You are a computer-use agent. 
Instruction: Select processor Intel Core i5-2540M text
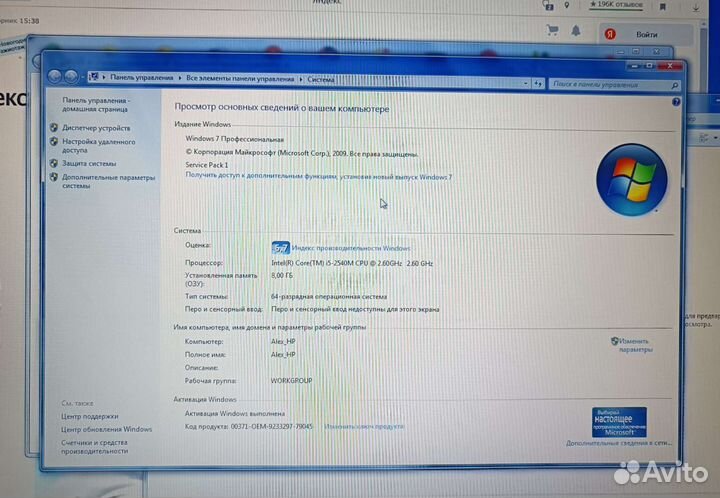[352, 263]
